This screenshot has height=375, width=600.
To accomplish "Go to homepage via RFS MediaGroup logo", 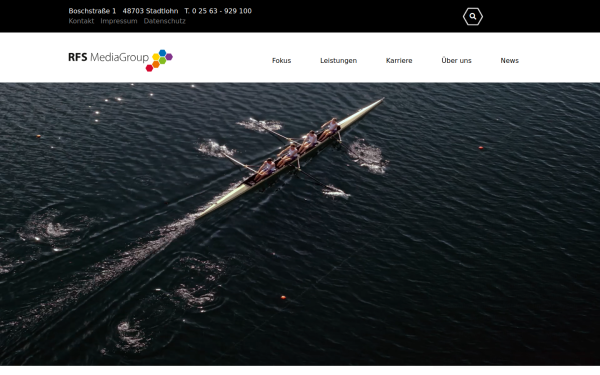I will tap(121, 60).
